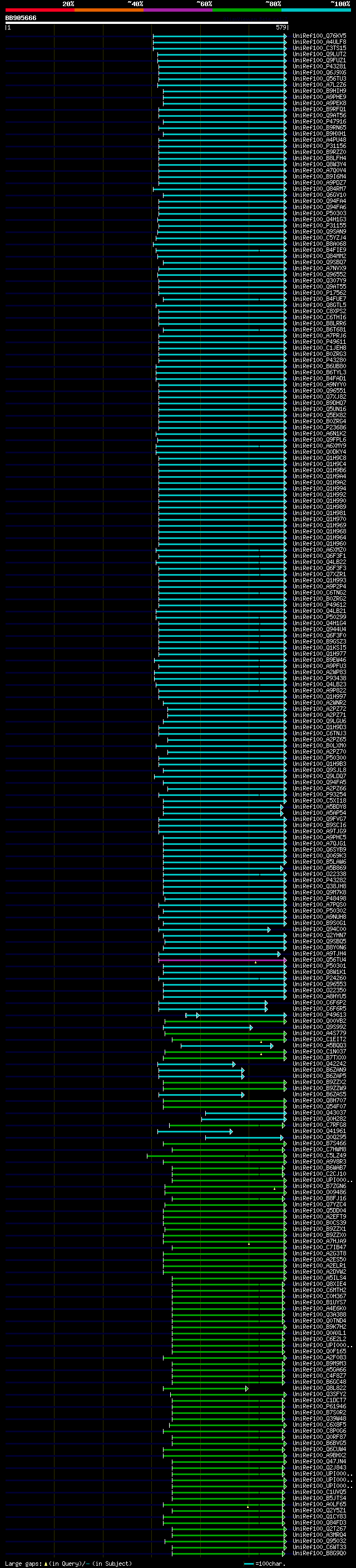Click the green ~80% identity legend segment
This screenshot has width=356, height=1568.
click(246, 10)
